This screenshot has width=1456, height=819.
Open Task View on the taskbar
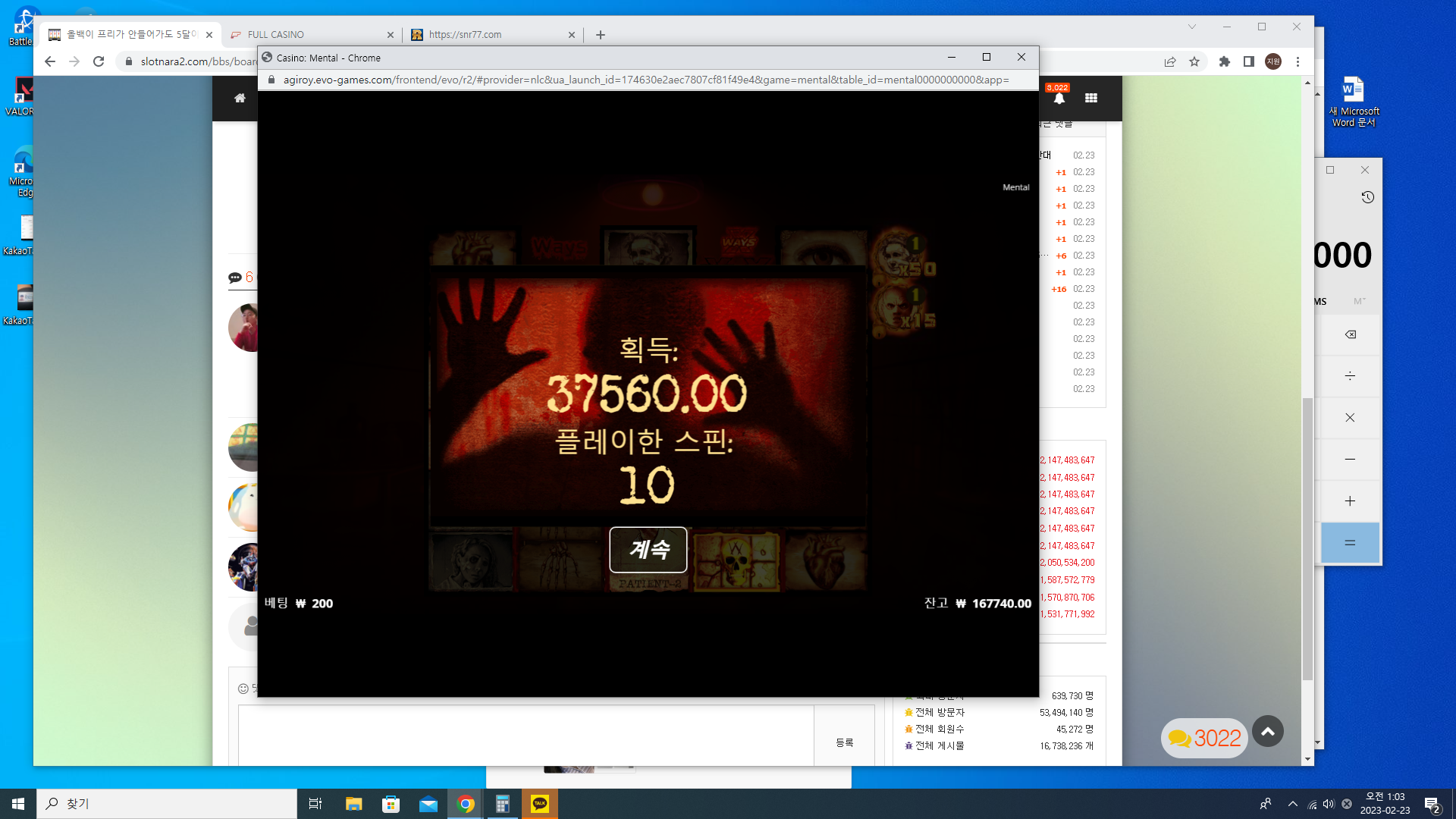(315, 804)
